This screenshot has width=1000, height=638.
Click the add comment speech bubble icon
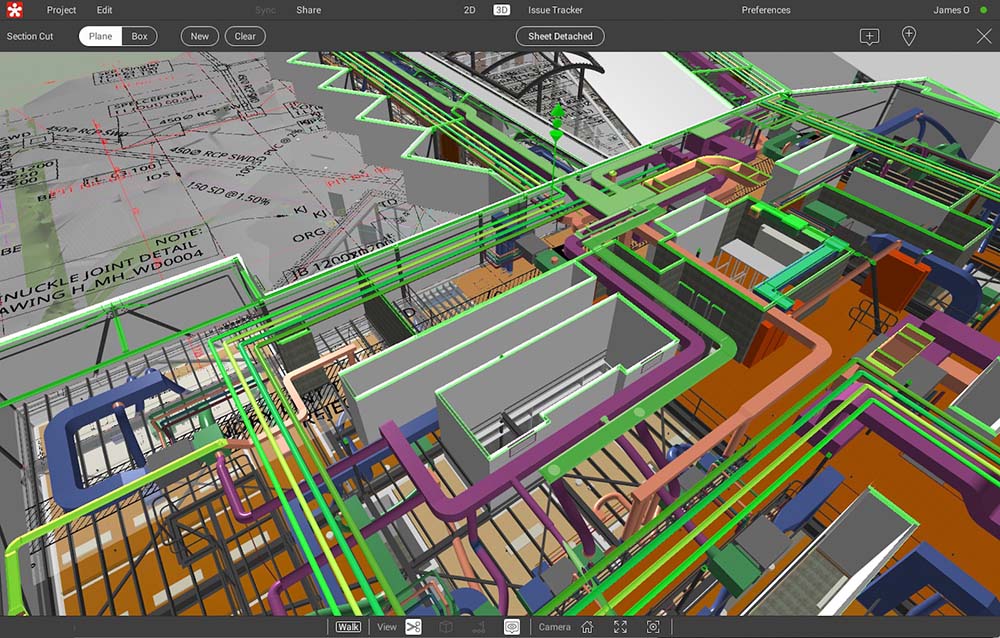click(869, 36)
